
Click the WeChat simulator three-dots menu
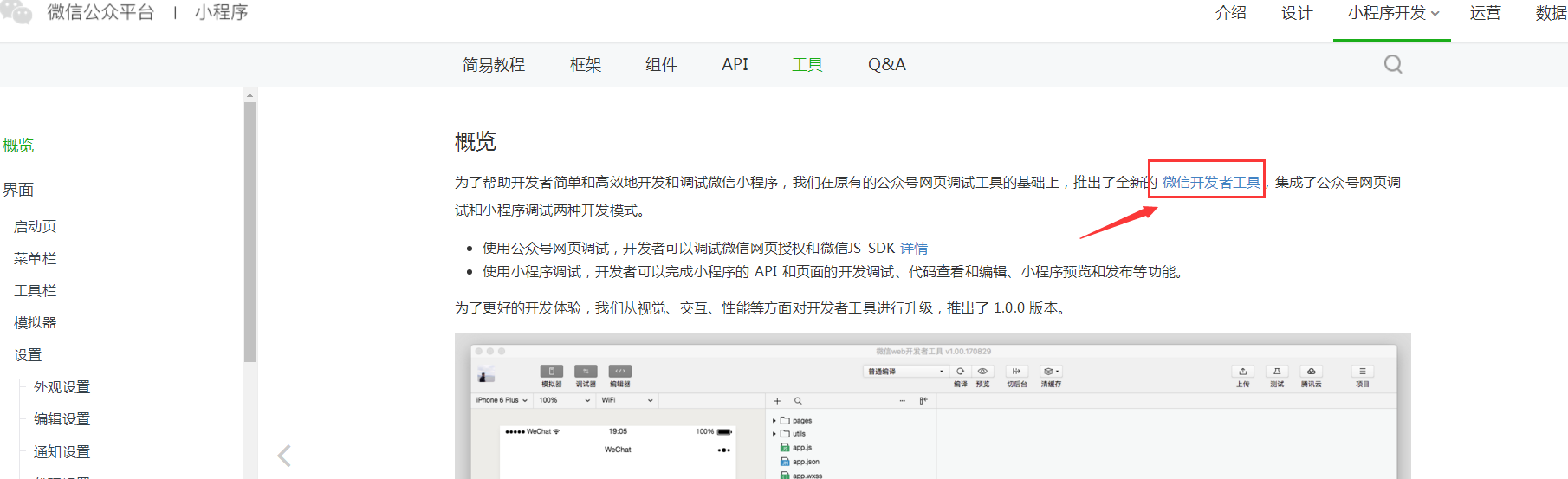[723, 450]
